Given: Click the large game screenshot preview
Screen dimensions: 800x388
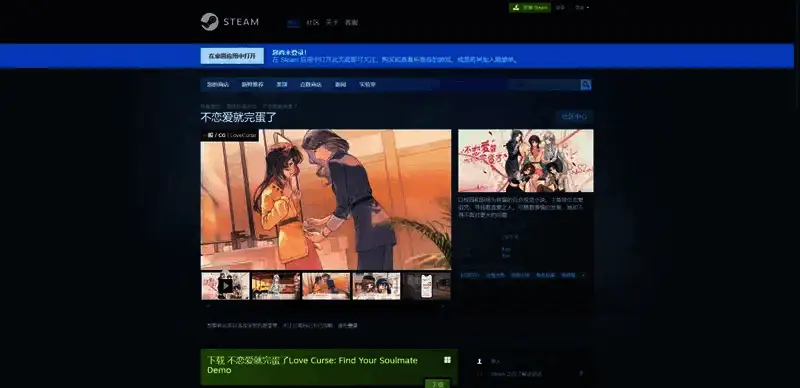Looking at the screenshot, I should (326, 199).
